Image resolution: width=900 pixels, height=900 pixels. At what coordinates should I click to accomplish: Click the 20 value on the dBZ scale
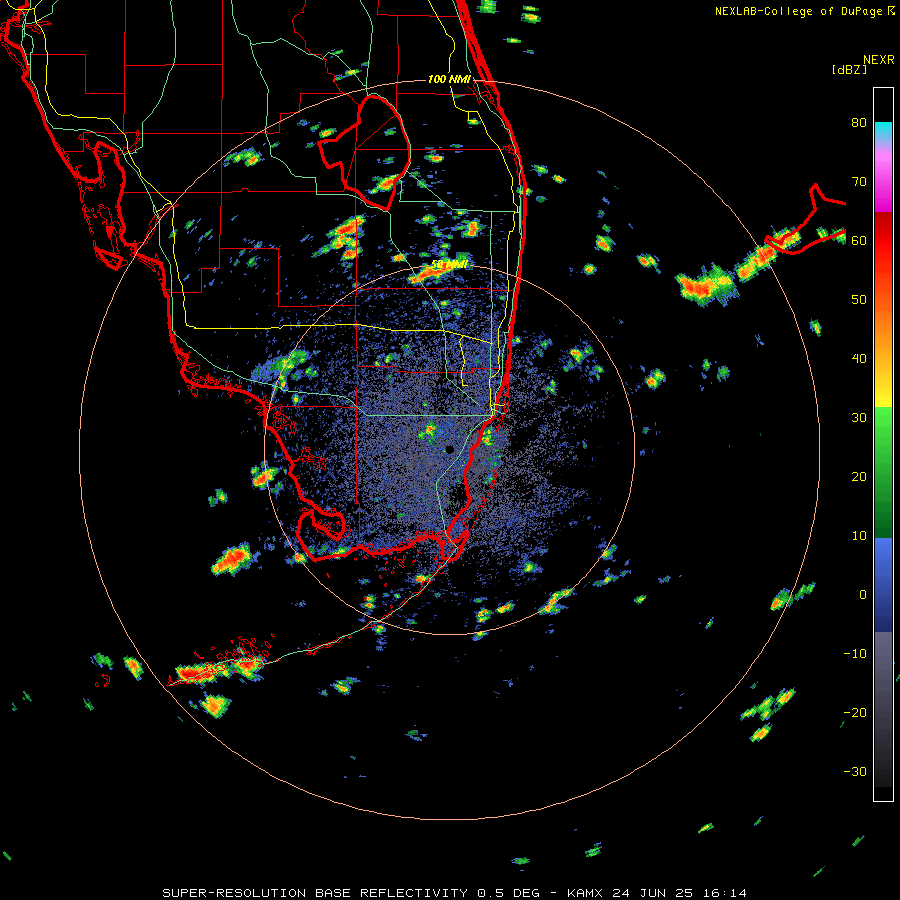(x=859, y=476)
